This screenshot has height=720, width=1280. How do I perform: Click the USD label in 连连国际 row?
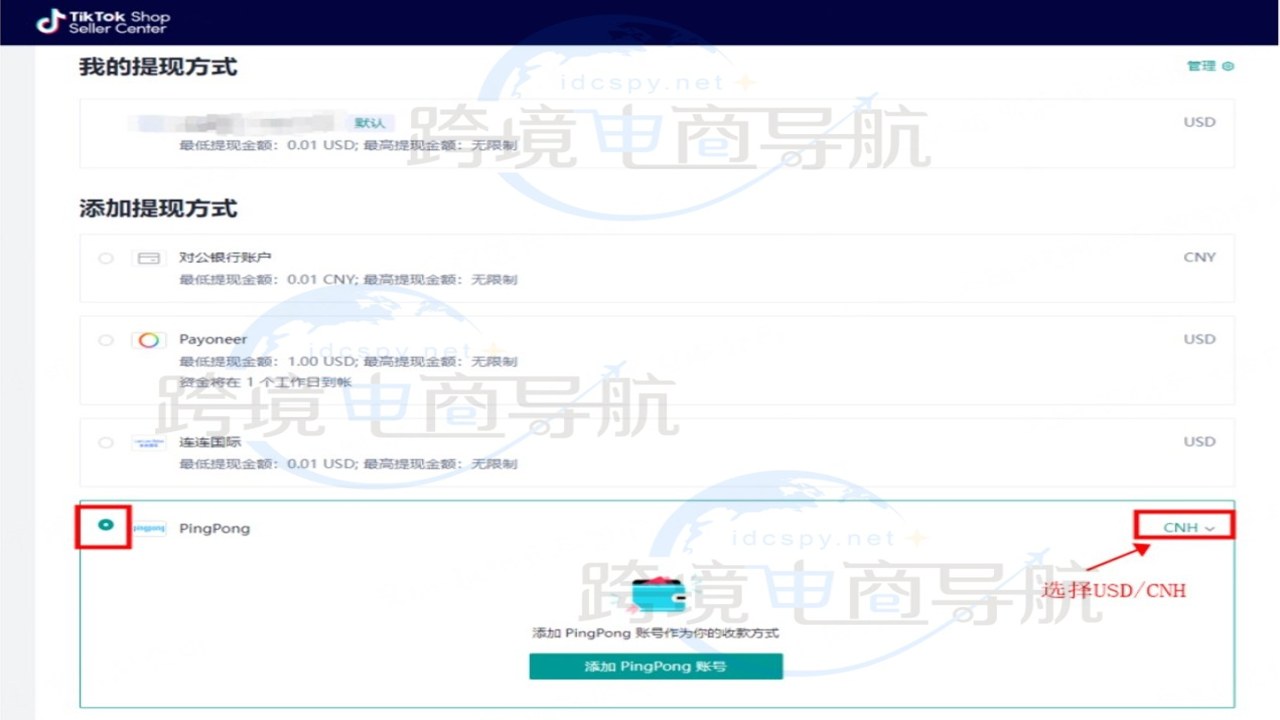tap(1199, 441)
